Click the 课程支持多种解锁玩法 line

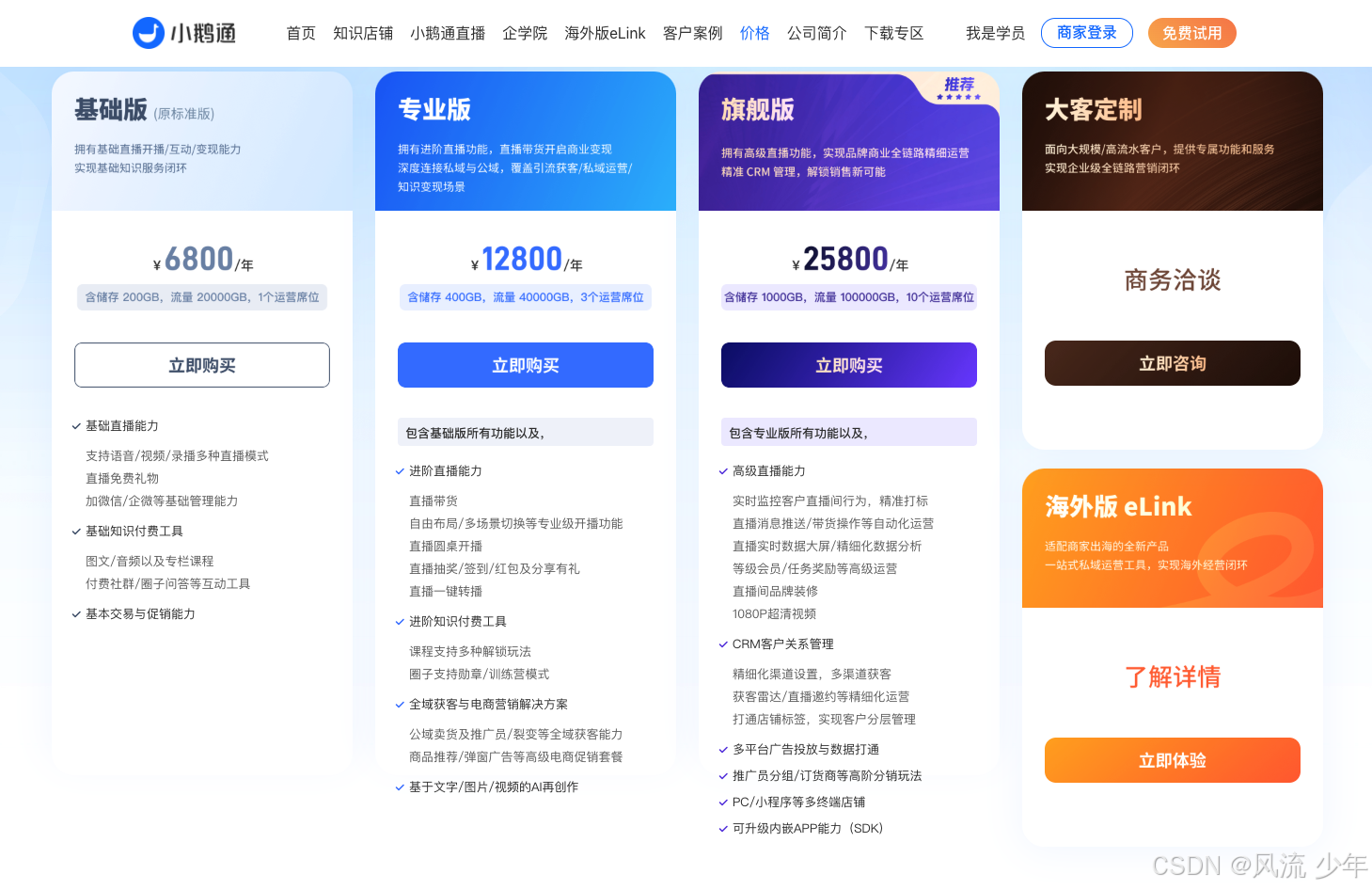click(x=470, y=652)
